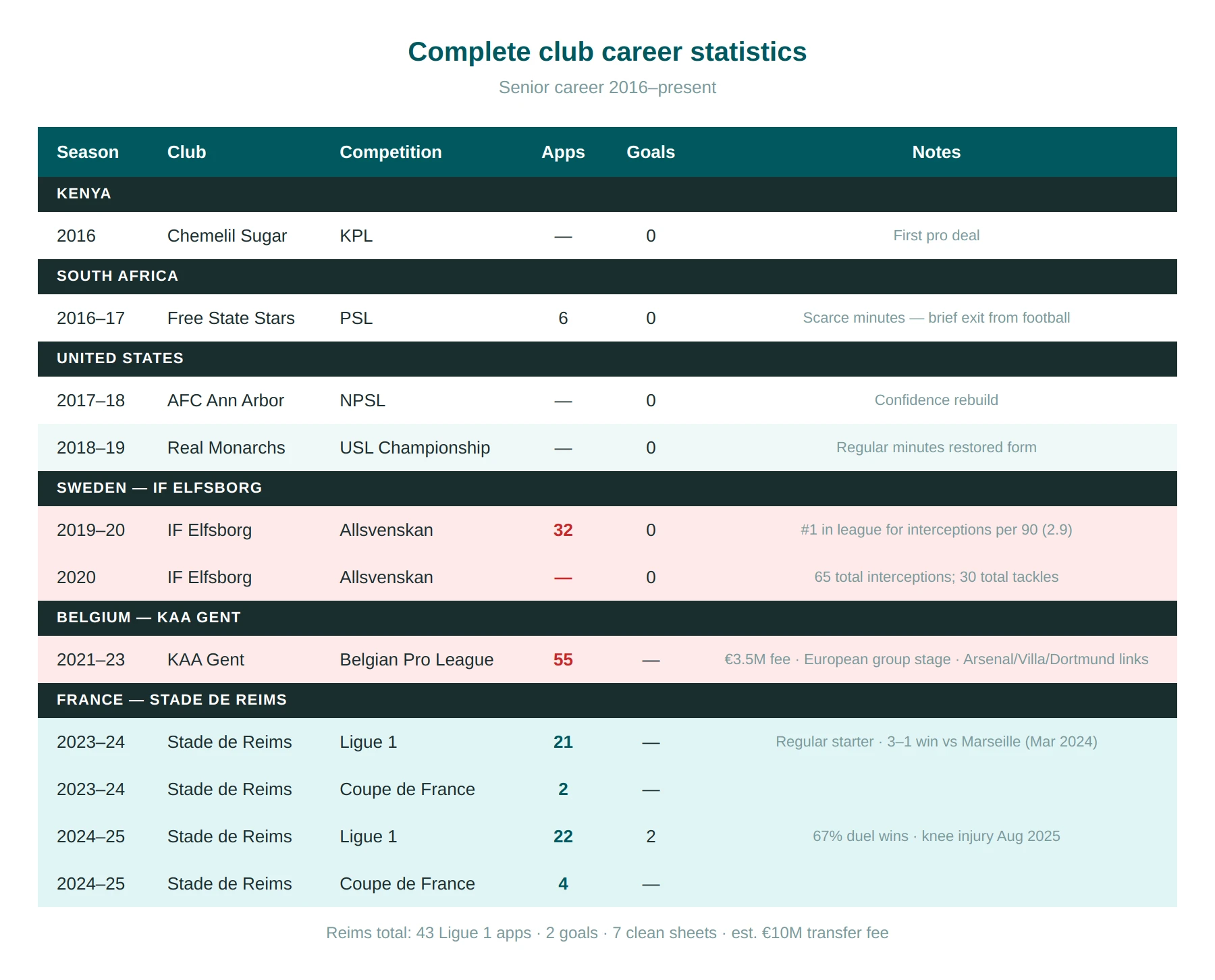Click the "Belgian Pro League" competition cell

coord(416,659)
